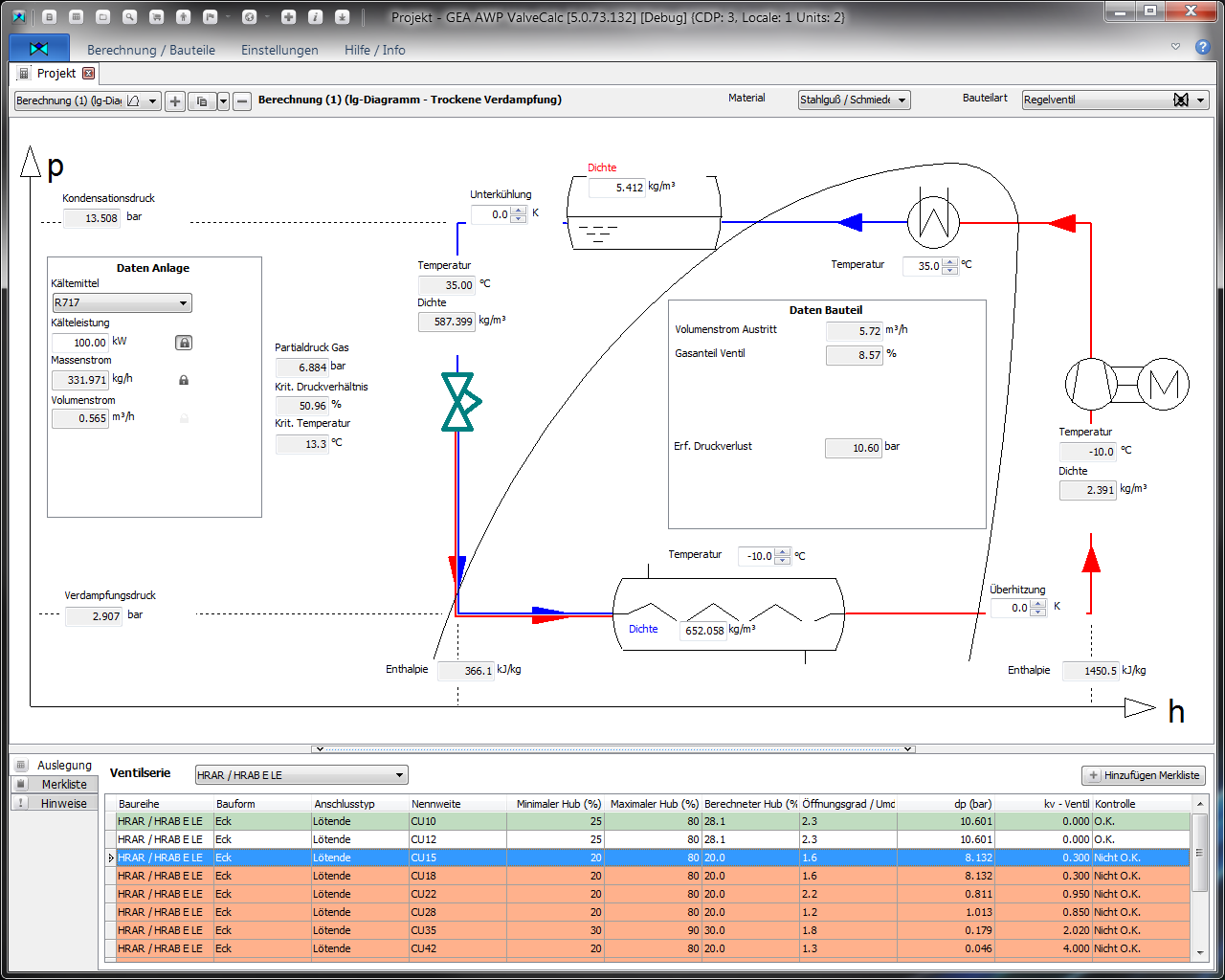The image size is (1225, 980).
Task: Open the Hilfe / Info menu
Action: tap(375, 50)
